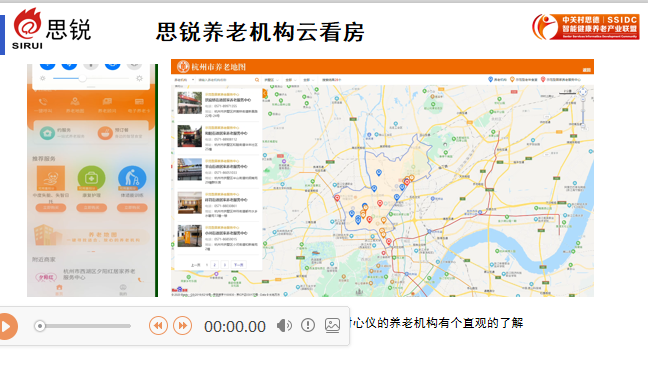Click the picture icon in the audio bar

332,326
